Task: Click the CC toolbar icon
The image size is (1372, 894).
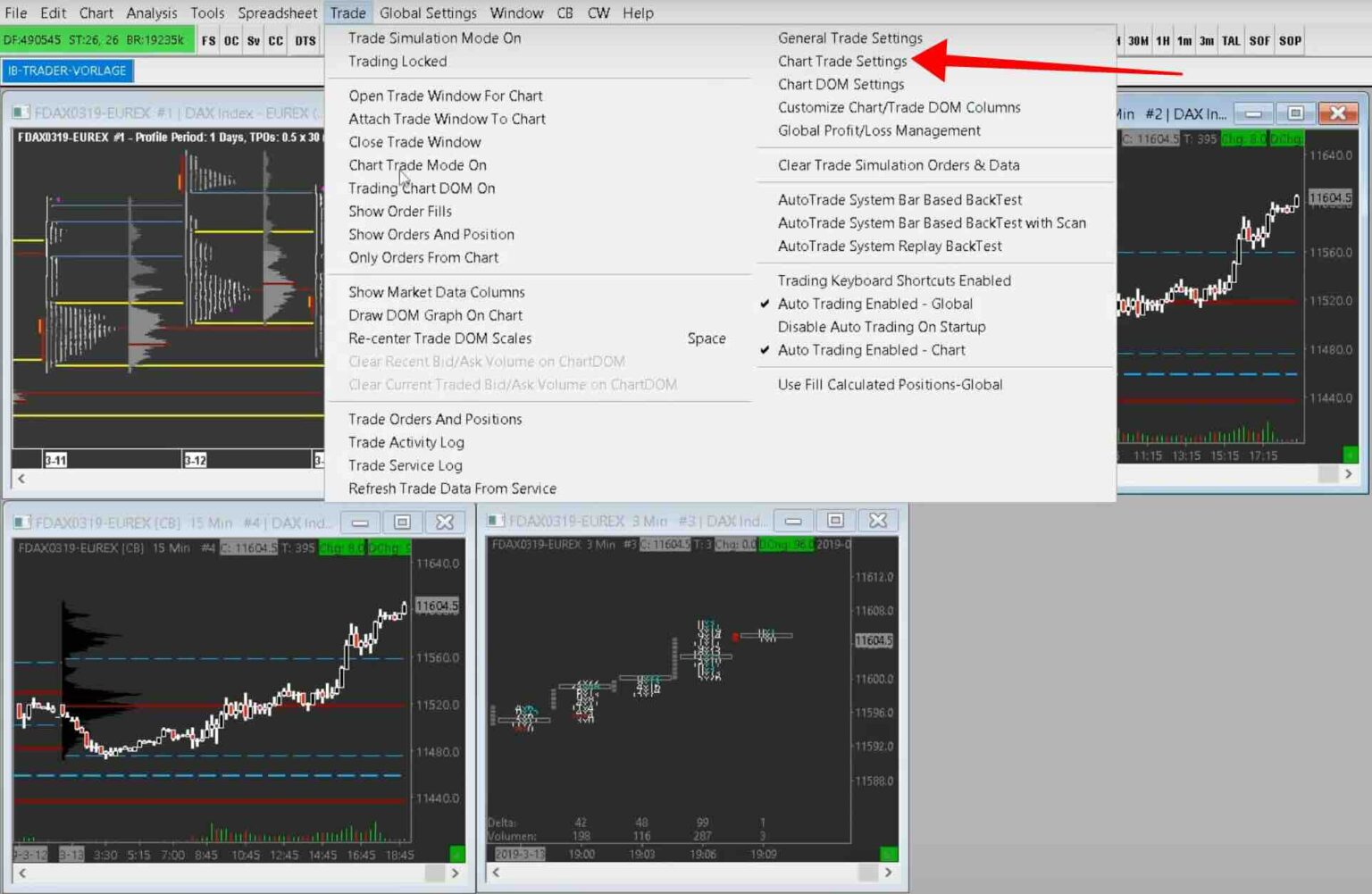Action: coord(275,40)
